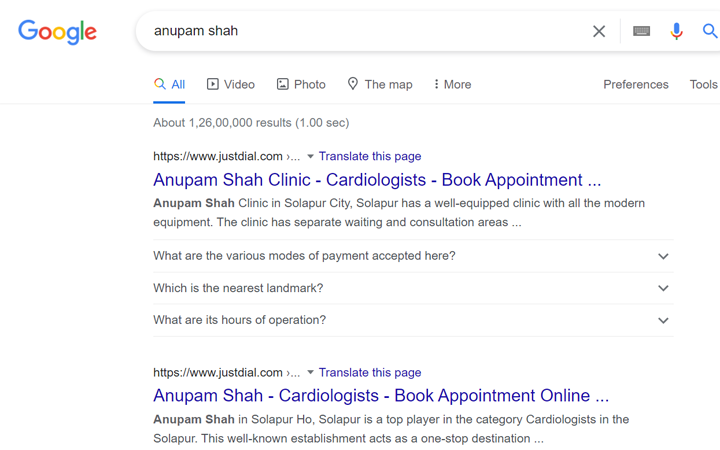
Task: Start voice search with microphone icon
Action: click(676, 31)
